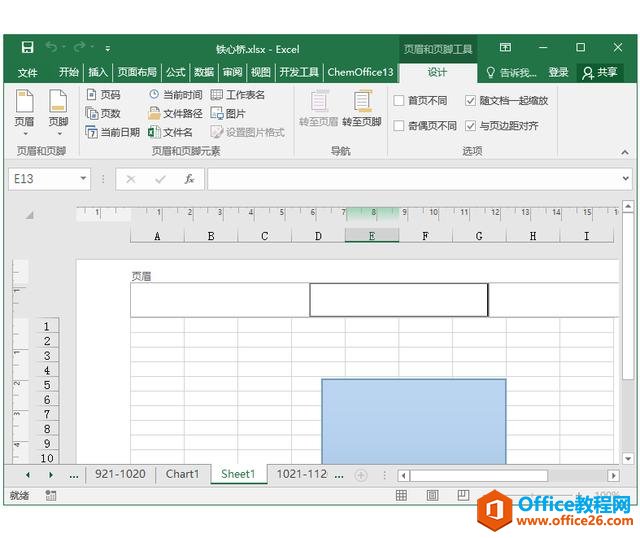Screen dimensions: 640x538
Task: Click the blue rectangle shape on sheet
Action: tap(414, 421)
